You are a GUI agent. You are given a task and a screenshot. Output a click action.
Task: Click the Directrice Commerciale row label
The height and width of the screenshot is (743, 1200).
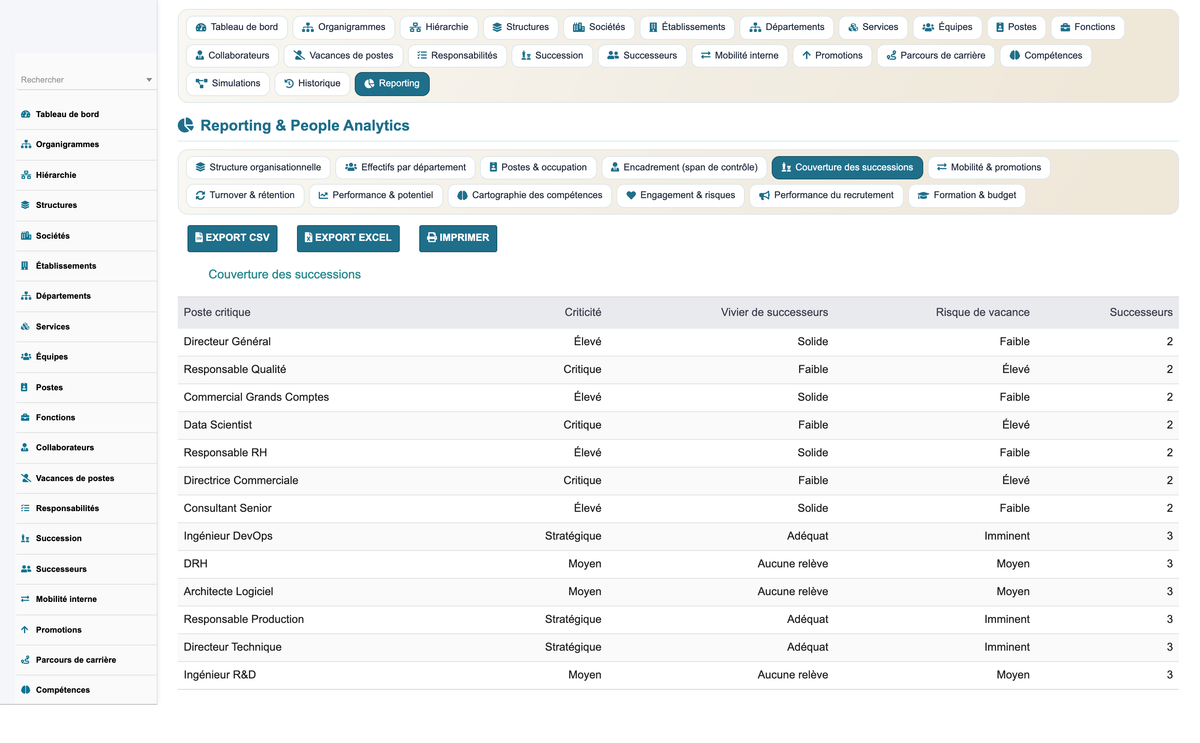pos(241,481)
